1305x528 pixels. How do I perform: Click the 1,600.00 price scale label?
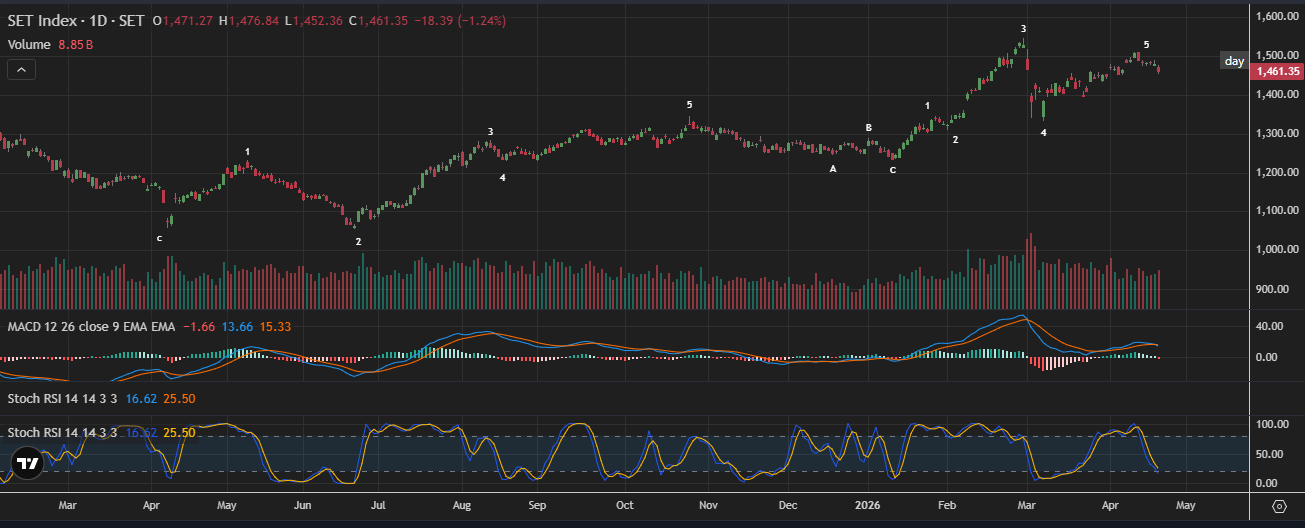[x=1278, y=16]
